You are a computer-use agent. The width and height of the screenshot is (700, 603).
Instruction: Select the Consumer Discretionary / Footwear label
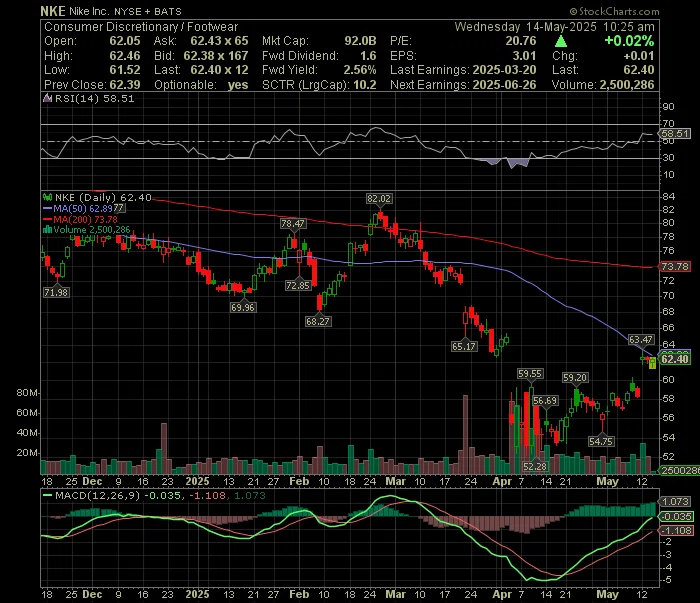coord(141,27)
